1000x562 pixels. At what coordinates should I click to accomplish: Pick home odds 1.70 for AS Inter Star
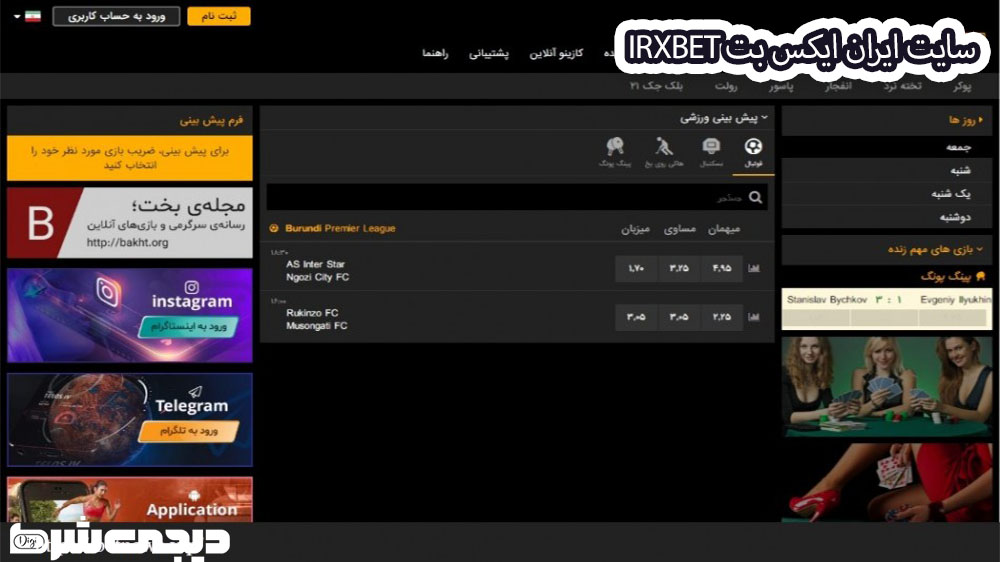tap(636, 268)
